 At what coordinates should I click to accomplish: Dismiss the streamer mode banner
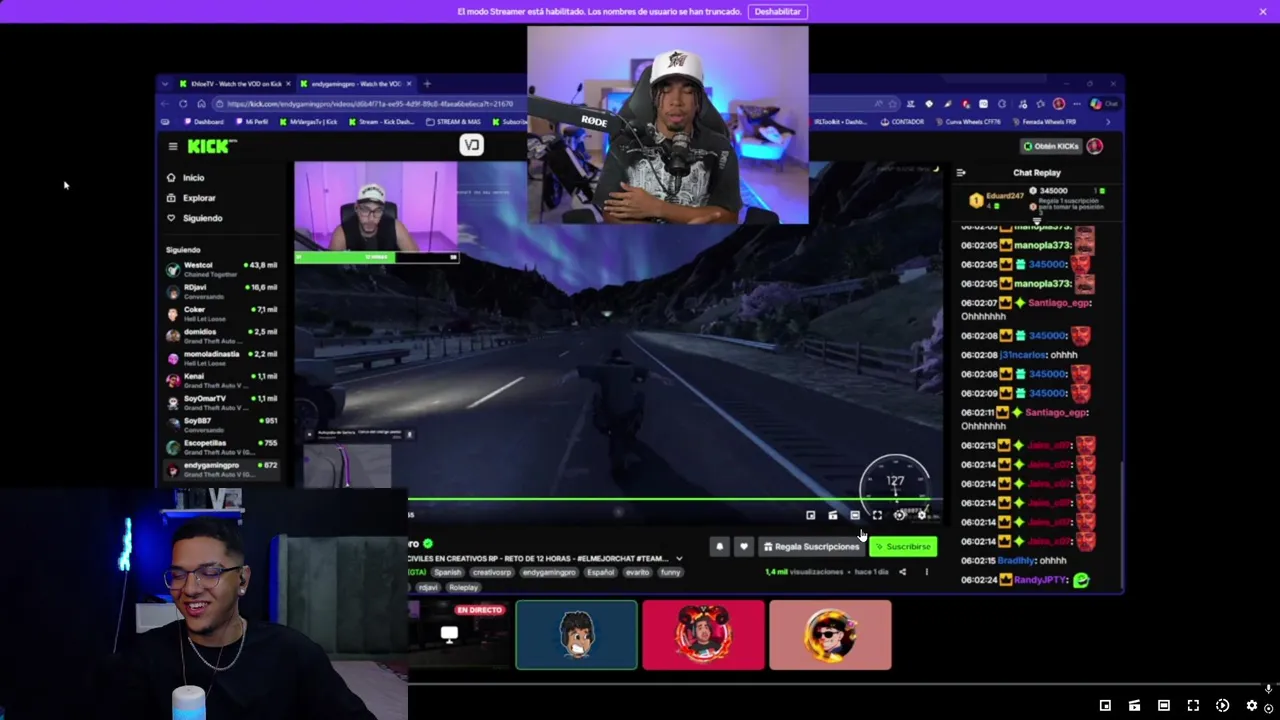click(1263, 11)
